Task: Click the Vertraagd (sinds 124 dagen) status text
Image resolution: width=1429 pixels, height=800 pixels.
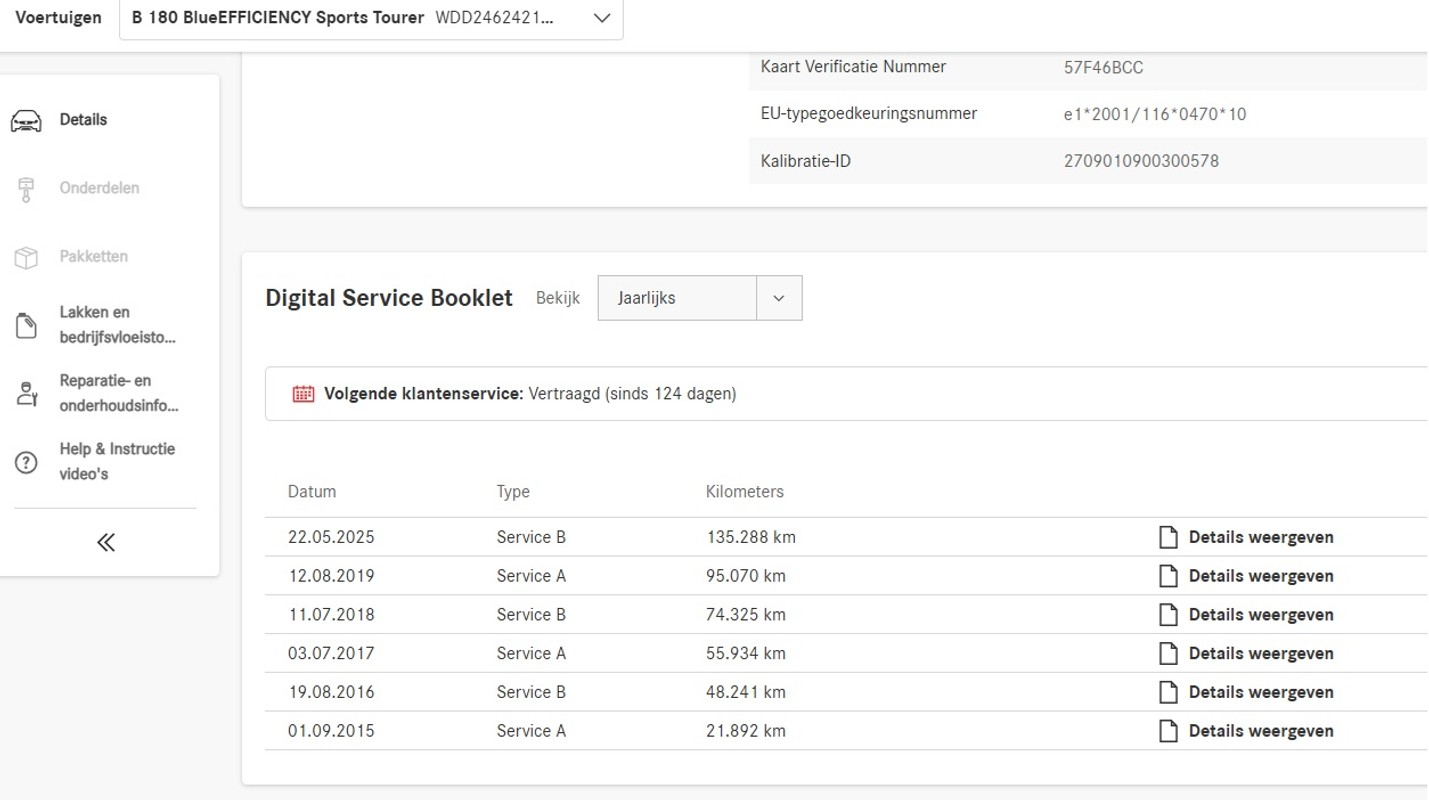Action: (x=632, y=394)
